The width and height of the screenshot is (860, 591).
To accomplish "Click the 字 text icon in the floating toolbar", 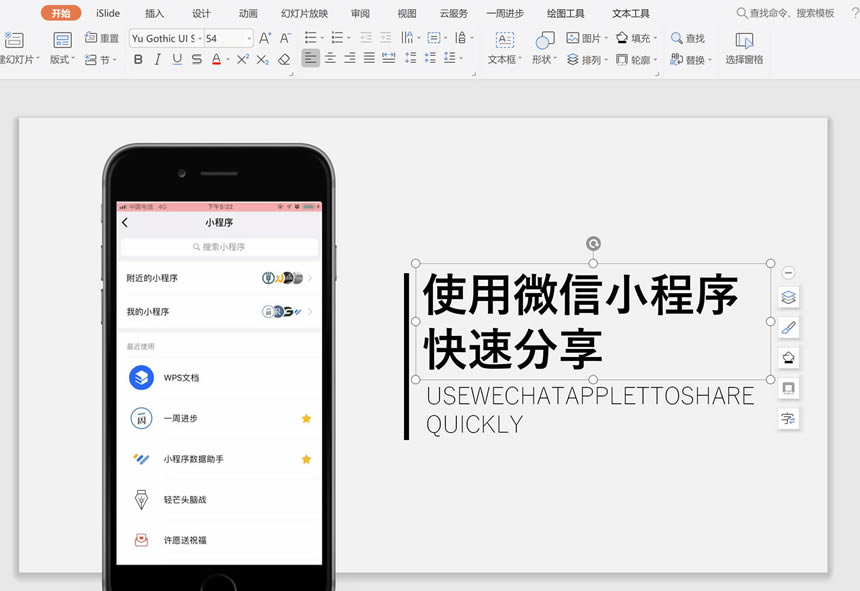I will (788, 419).
